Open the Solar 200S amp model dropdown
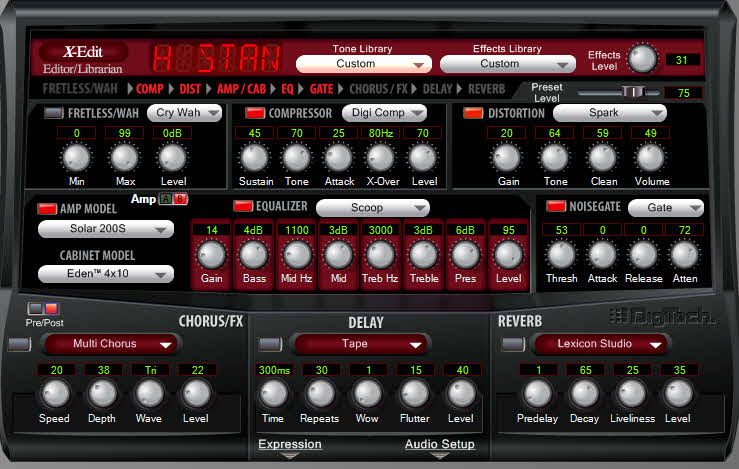This screenshot has height=469, width=739. (x=106, y=229)
